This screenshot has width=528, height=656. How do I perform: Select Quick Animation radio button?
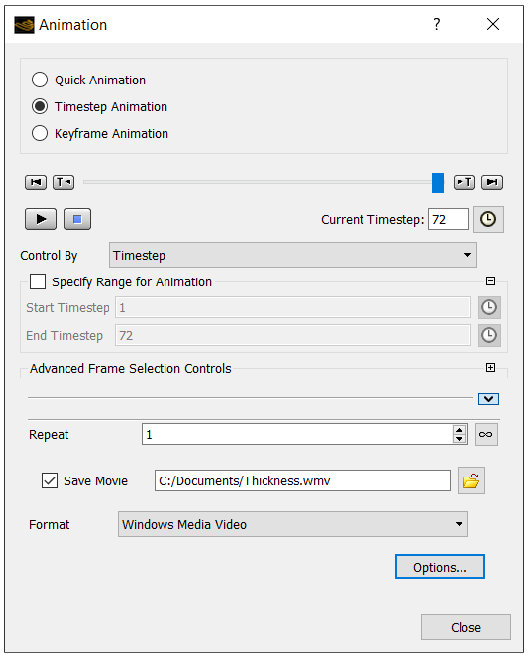click(40, 79)
